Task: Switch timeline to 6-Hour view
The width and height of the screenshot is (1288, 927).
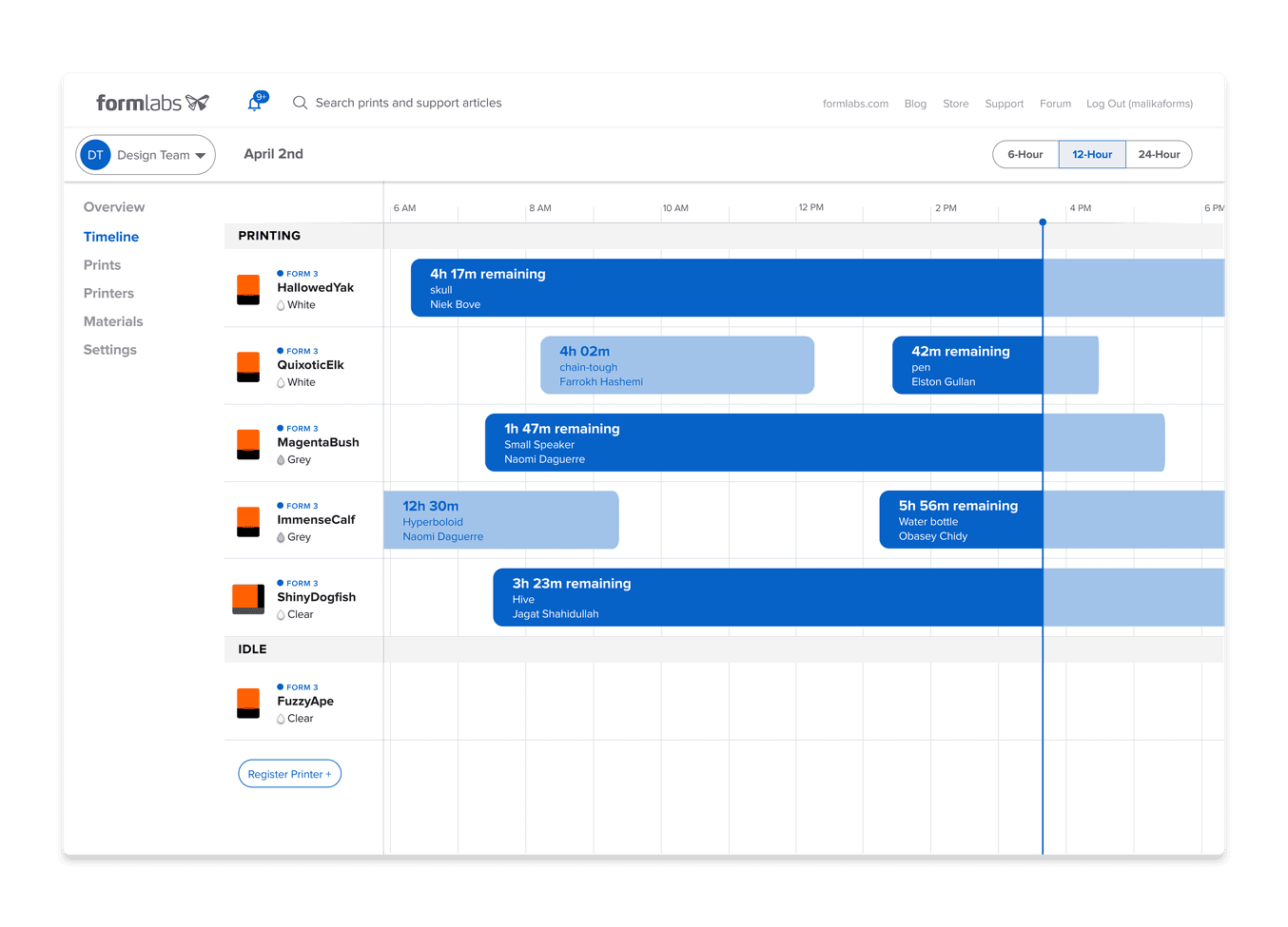Action: (x=1025, y=154)
